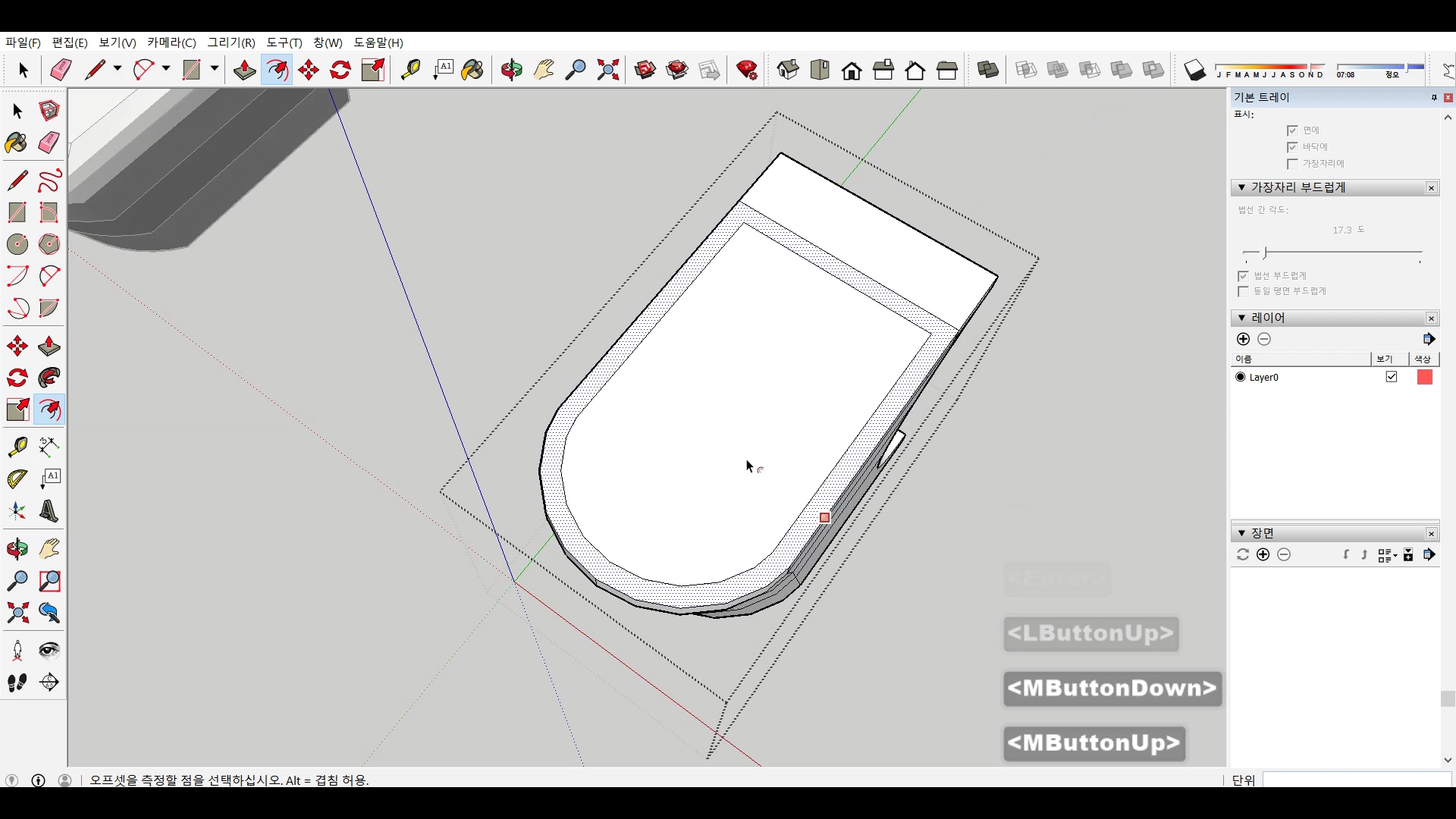
Task: Click the Zoom Extents icon in top toolbar
Action: [x=608, y=71]
